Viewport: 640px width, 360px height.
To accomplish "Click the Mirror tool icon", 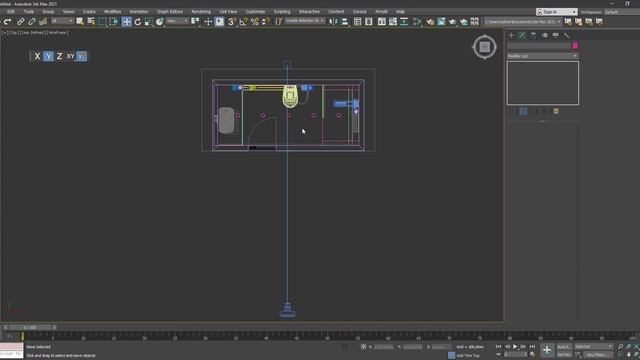I will [x=333, y=22].
